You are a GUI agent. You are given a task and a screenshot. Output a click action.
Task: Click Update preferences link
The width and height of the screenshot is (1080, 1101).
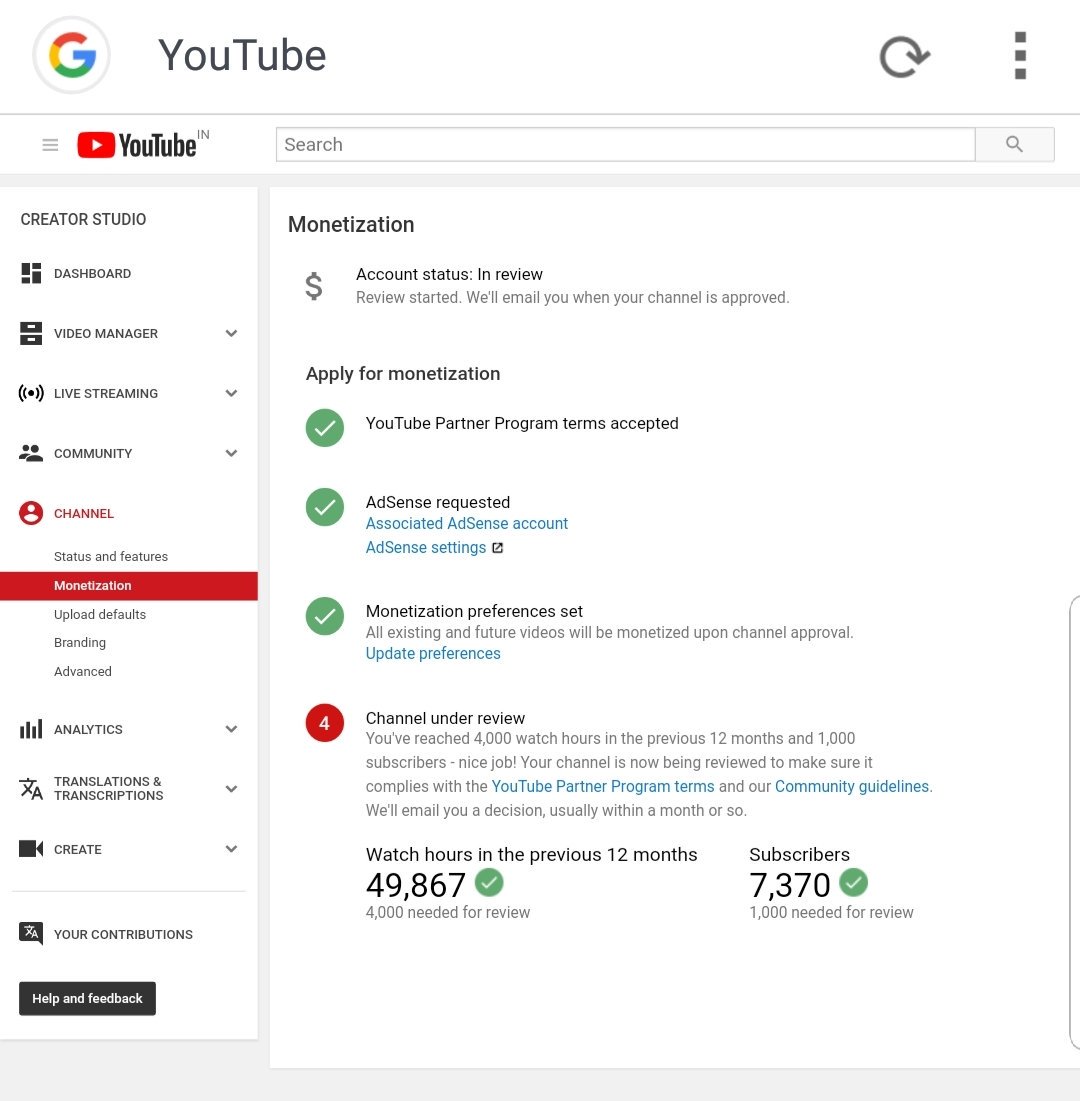point(433,654)
